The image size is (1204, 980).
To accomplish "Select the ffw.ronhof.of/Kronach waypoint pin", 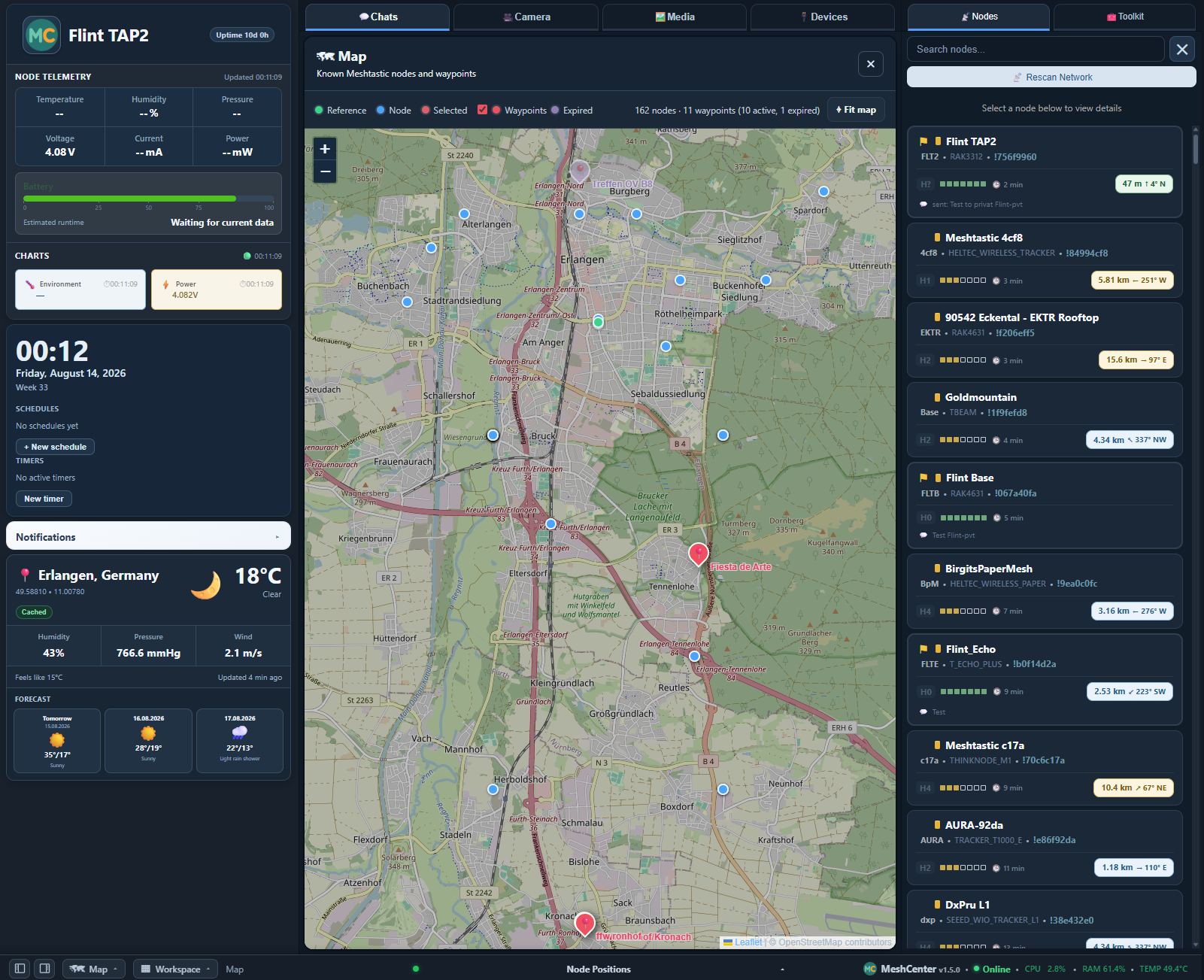I will point(584,924).
